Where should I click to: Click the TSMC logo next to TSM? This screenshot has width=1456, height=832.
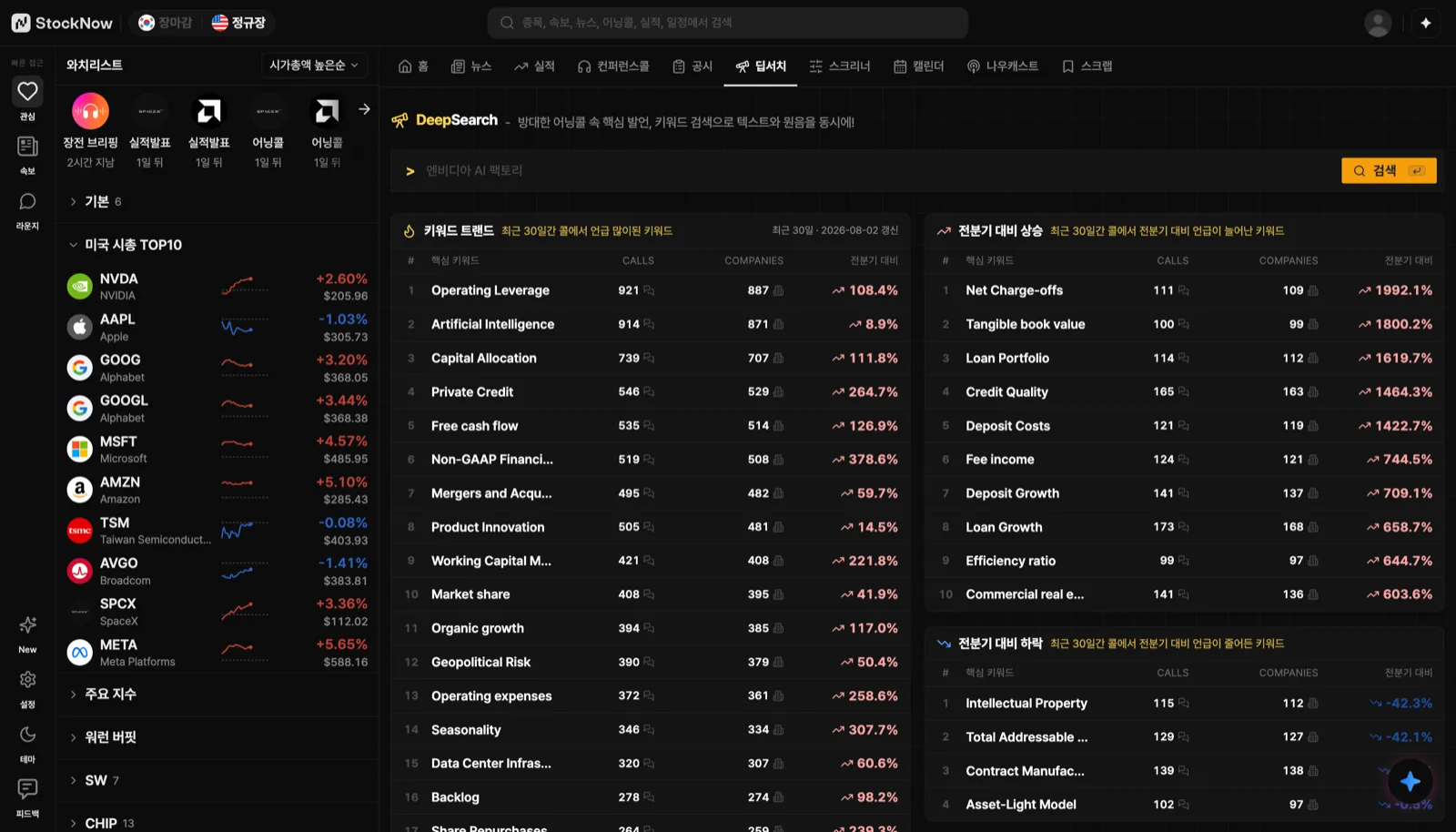point(80,530)
